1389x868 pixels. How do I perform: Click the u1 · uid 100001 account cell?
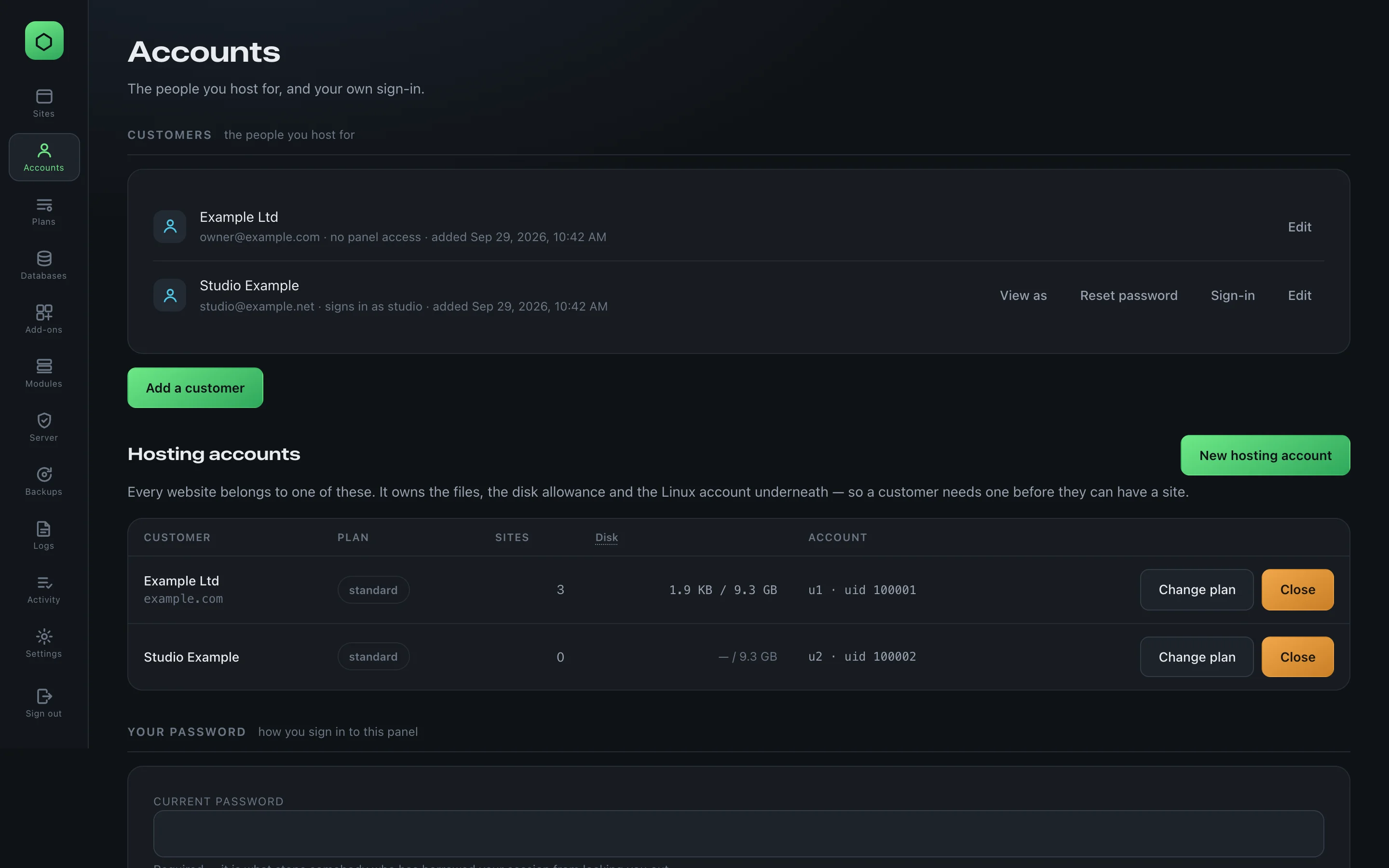862,590
